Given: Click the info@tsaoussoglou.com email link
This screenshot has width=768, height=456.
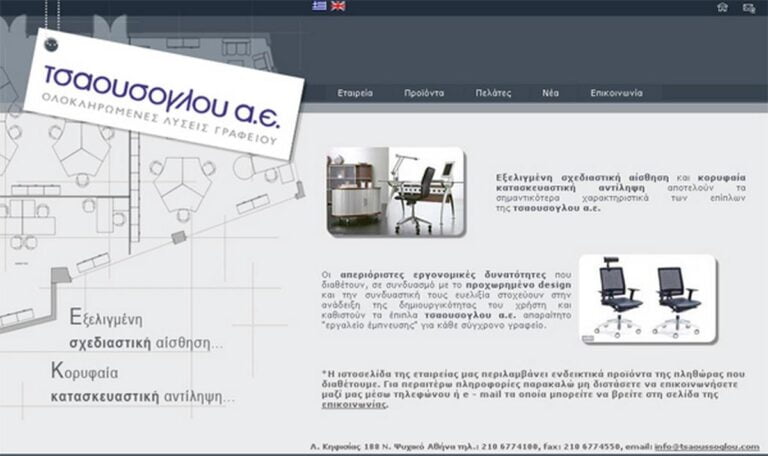Looking at the screenshot, I should (707, 446).
